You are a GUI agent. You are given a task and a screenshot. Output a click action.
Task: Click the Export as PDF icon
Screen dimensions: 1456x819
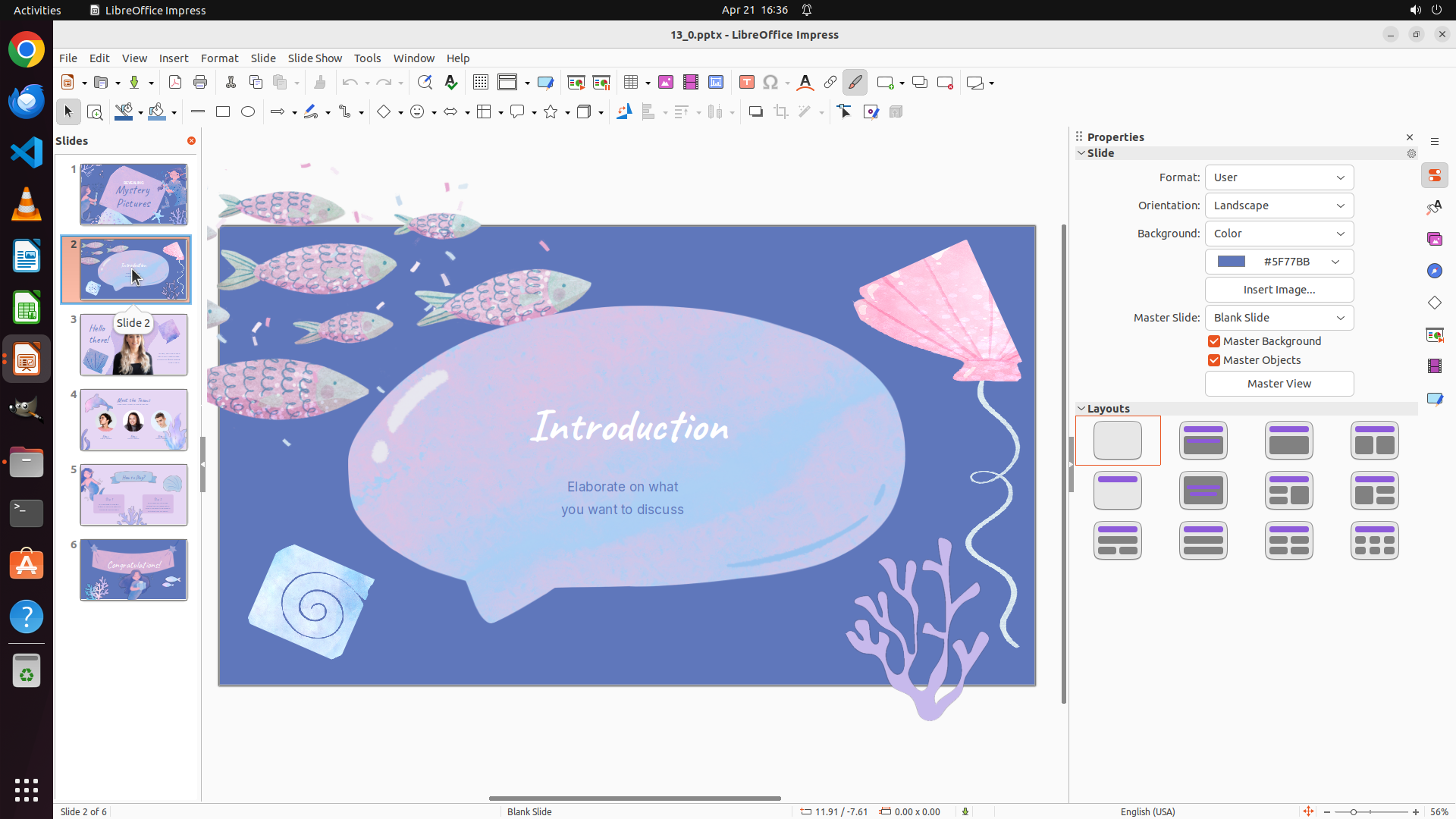pyautogui.click(x=175, y=83)
